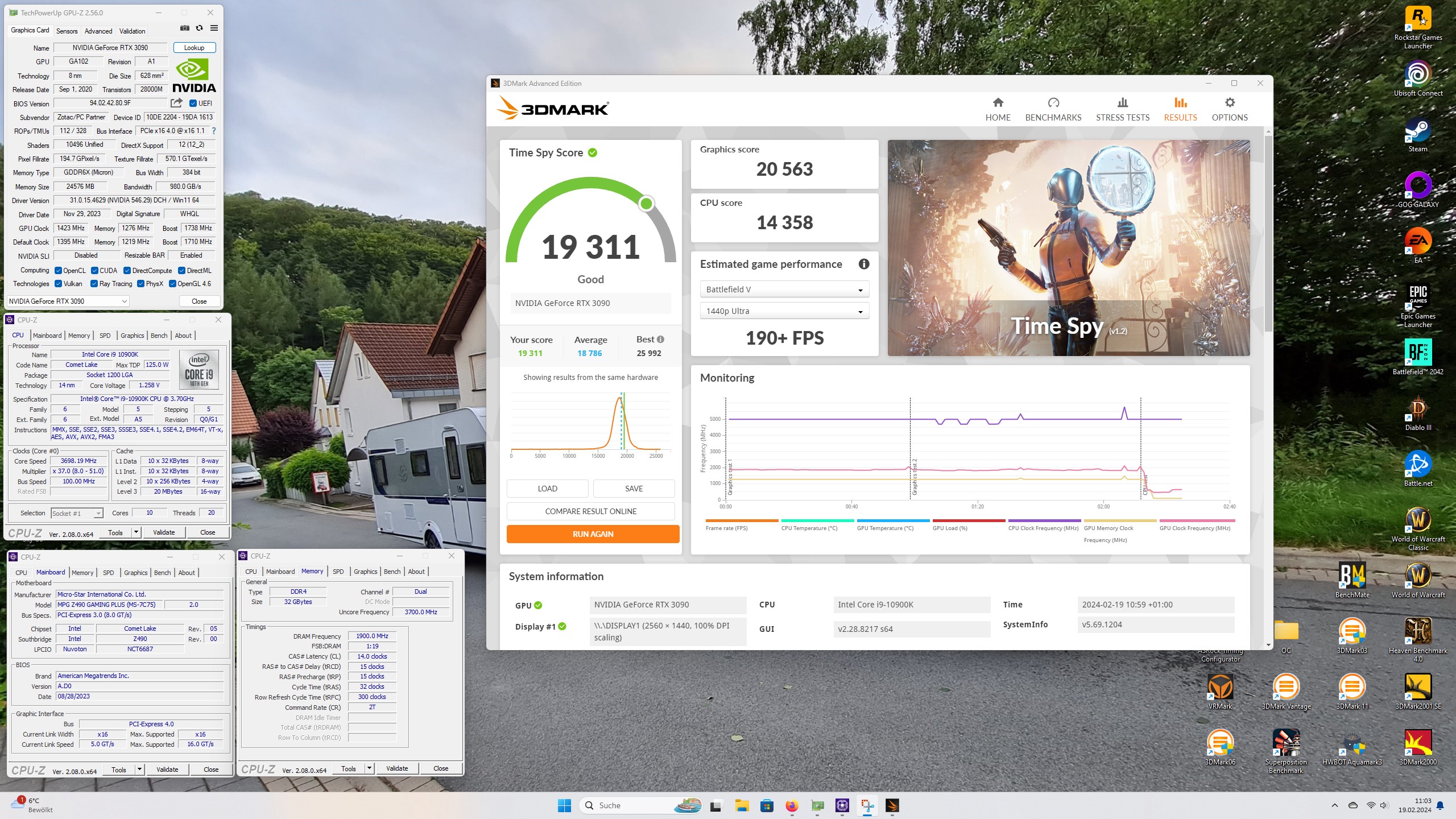Click the SAVE result button
Screen dimensions: 1456x819
[x=634, y=489]
